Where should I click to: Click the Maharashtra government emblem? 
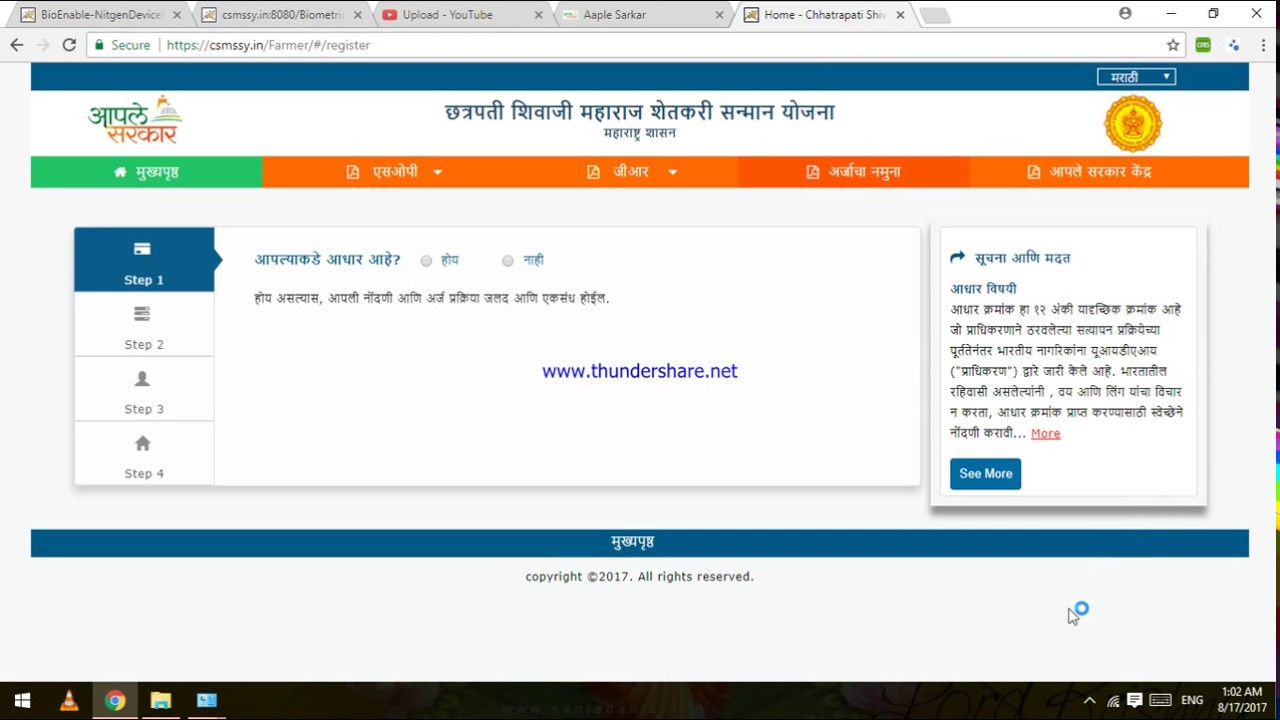click(1132, 123)
